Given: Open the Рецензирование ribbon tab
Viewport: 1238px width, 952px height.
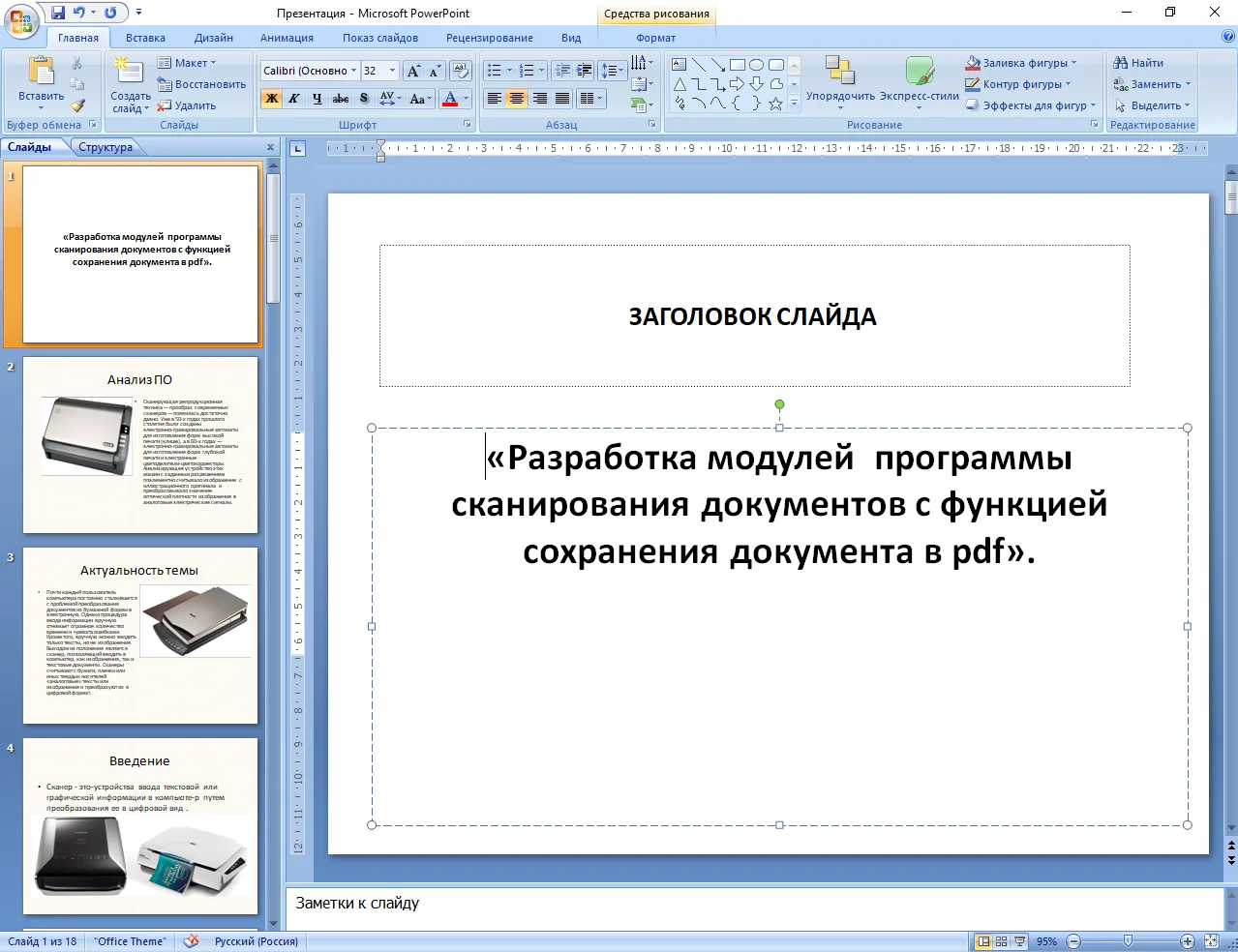Looking at the screenshot, I should (490, 38).
